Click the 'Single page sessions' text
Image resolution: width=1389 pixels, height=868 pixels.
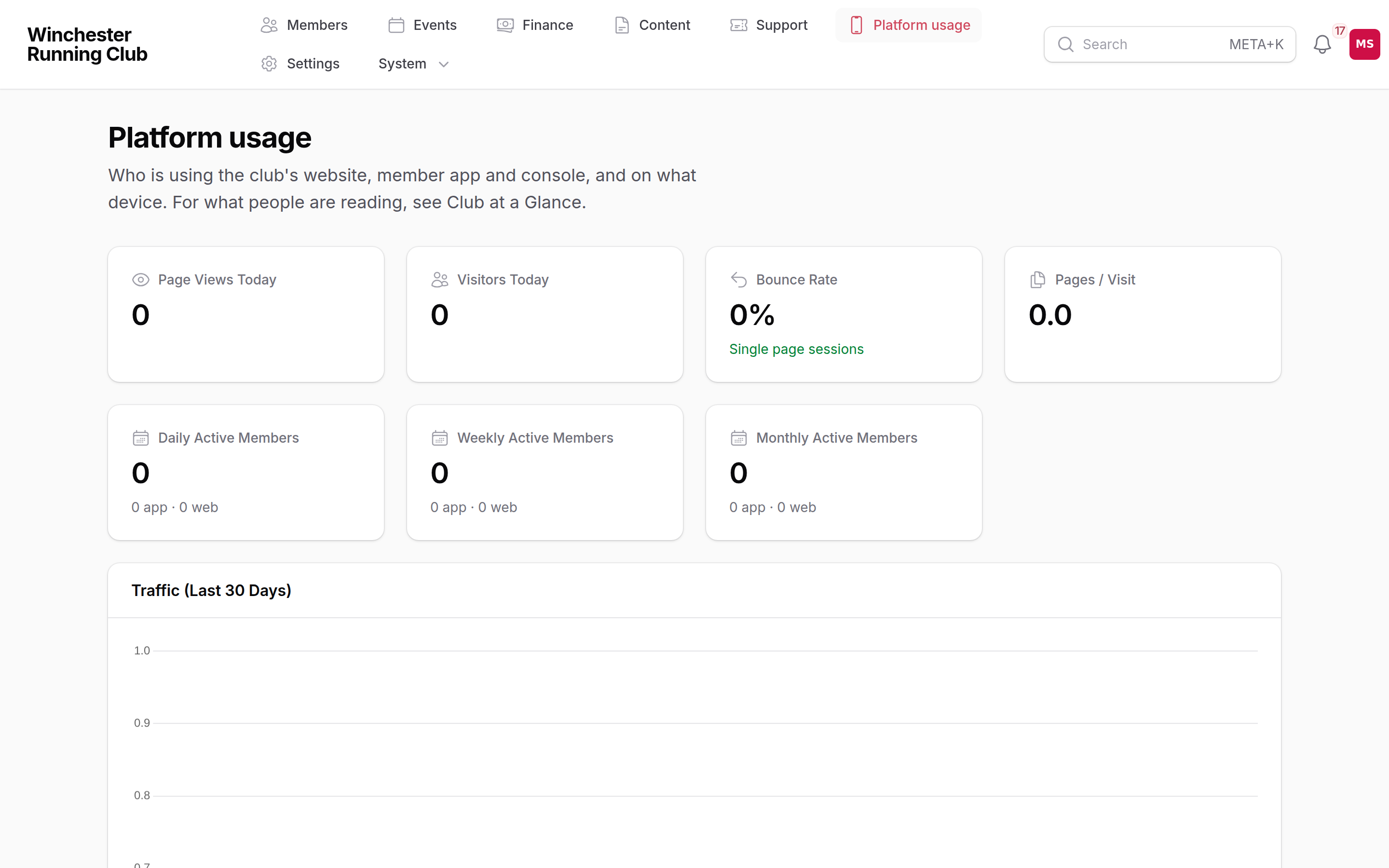click(796, 349)
